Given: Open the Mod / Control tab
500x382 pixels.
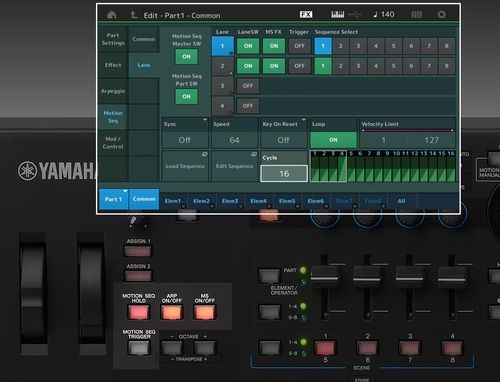Looking at the screenshot, I should tap(113, 143).
